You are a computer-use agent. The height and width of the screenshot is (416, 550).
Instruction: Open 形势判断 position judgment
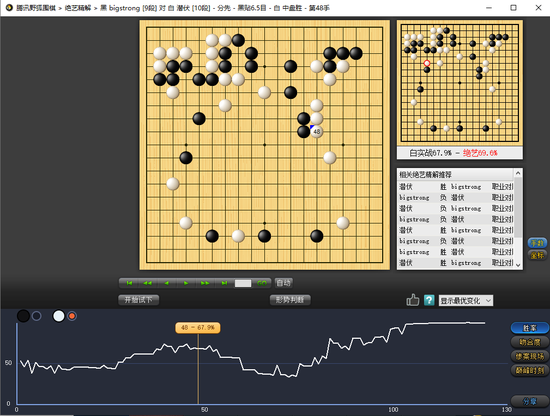click(x=290, y=300)
